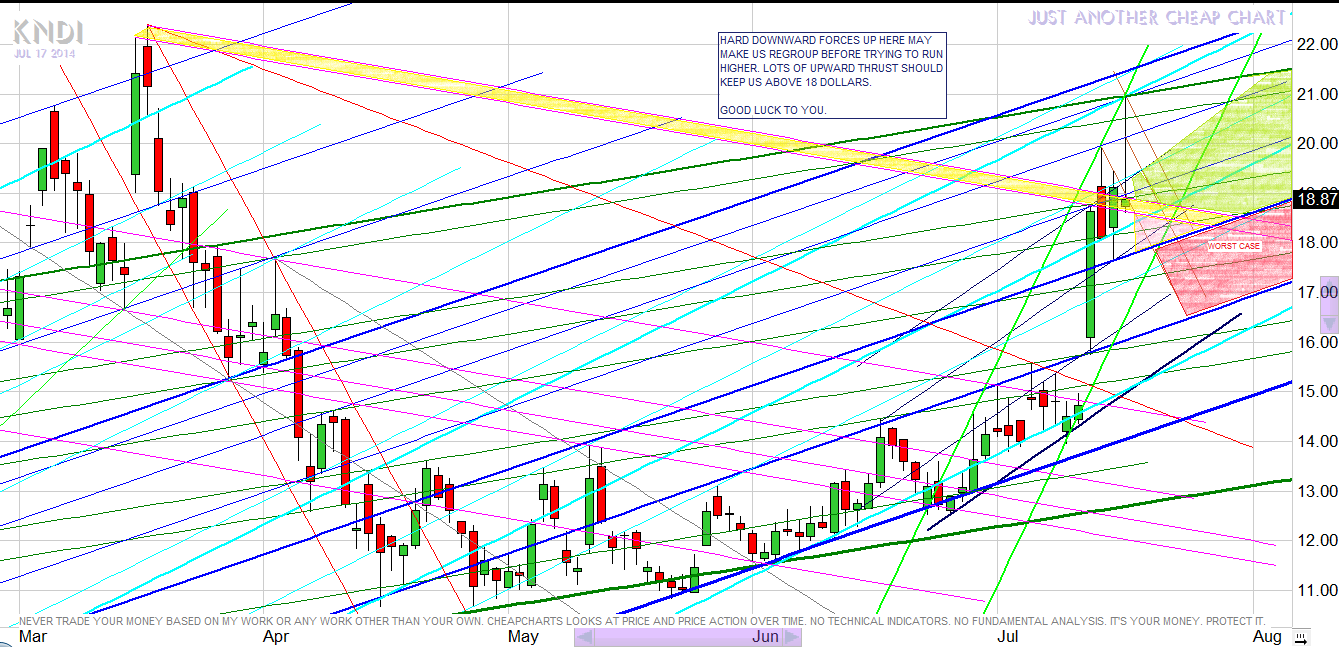This screenshot has height=647, width=1339.
Task: Click the KNDI ticker symbol label
Action: (48, 32)
